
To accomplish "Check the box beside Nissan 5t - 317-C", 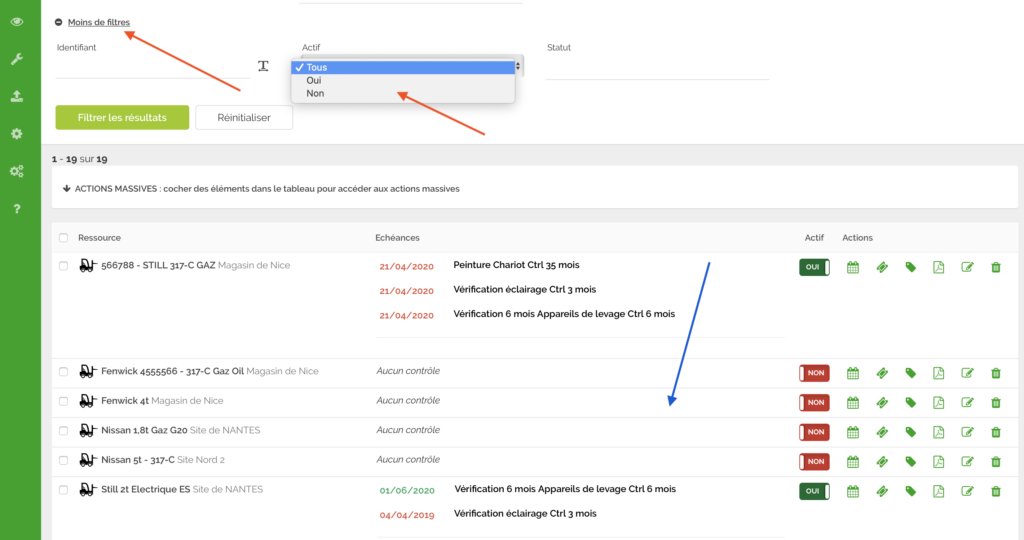I will 64,461.
